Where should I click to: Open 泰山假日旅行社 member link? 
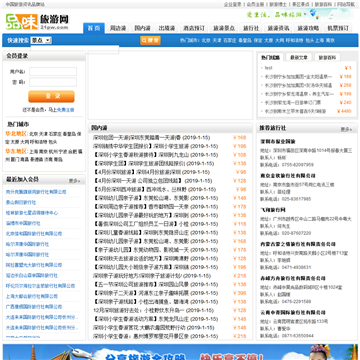click(x=21, y=202)
